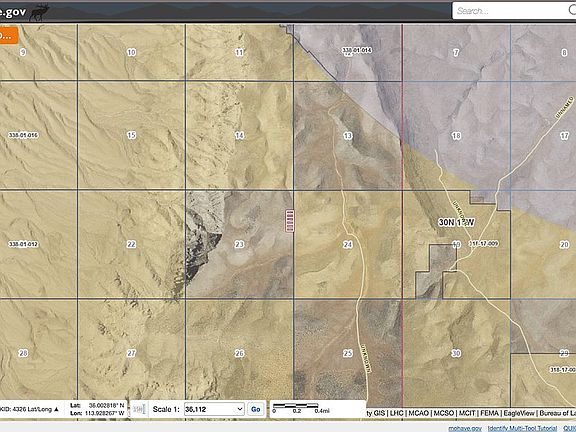Click the FEMA attribution text
576x432 pixels.
tap(489, 413)
